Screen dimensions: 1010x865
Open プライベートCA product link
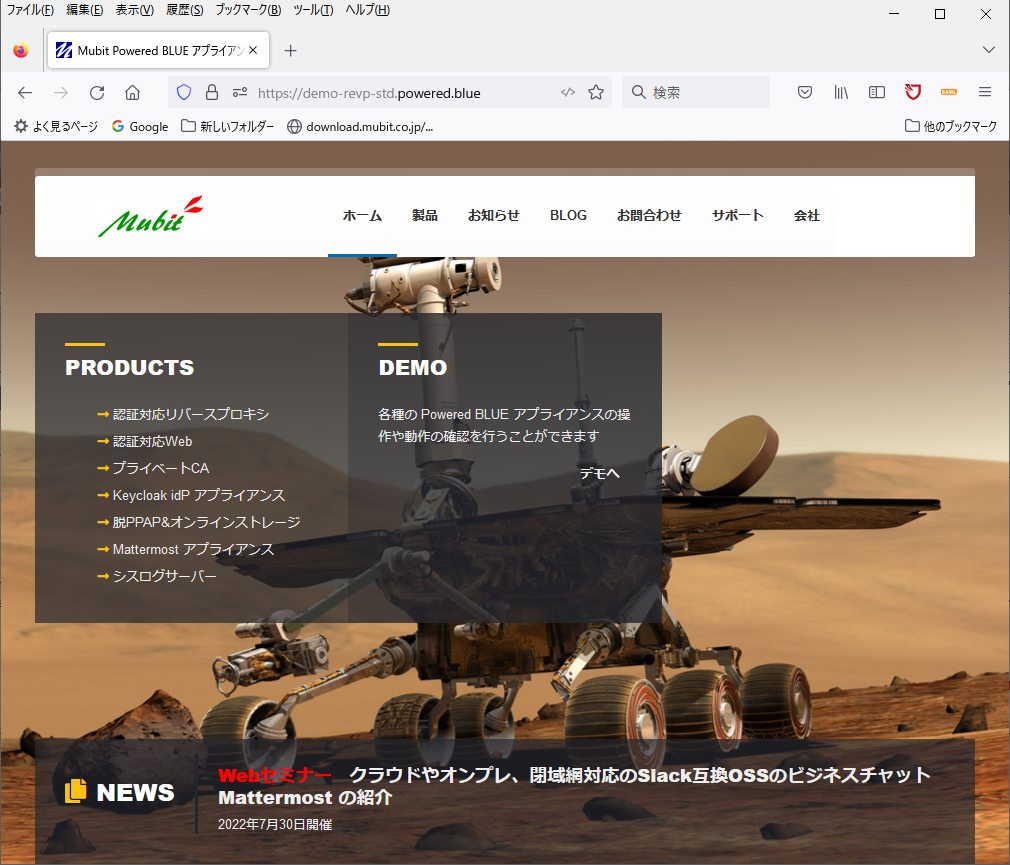[160, 468]
